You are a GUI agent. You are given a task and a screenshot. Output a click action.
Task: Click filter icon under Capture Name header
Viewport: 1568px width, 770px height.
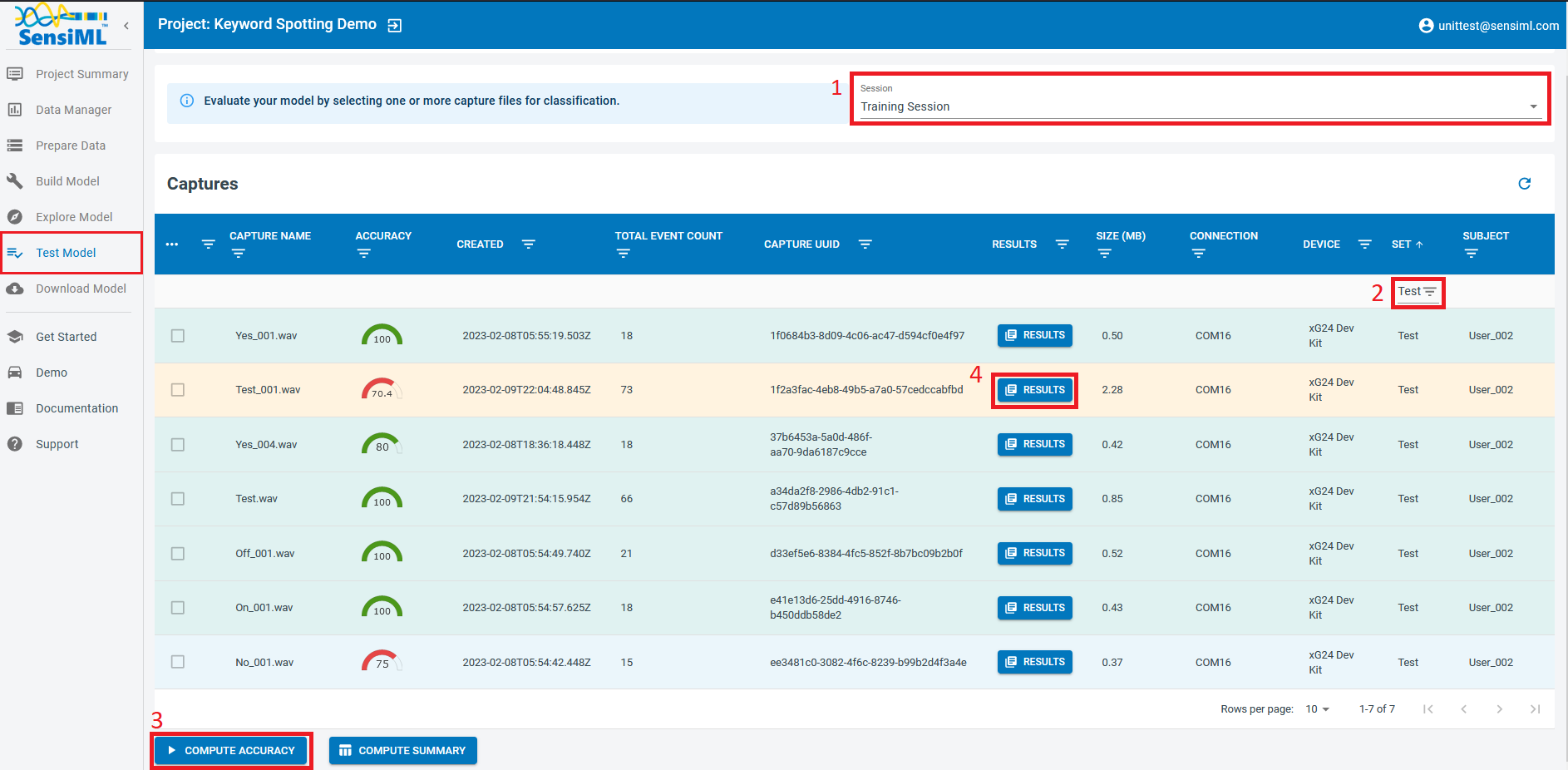click(239, 254)
